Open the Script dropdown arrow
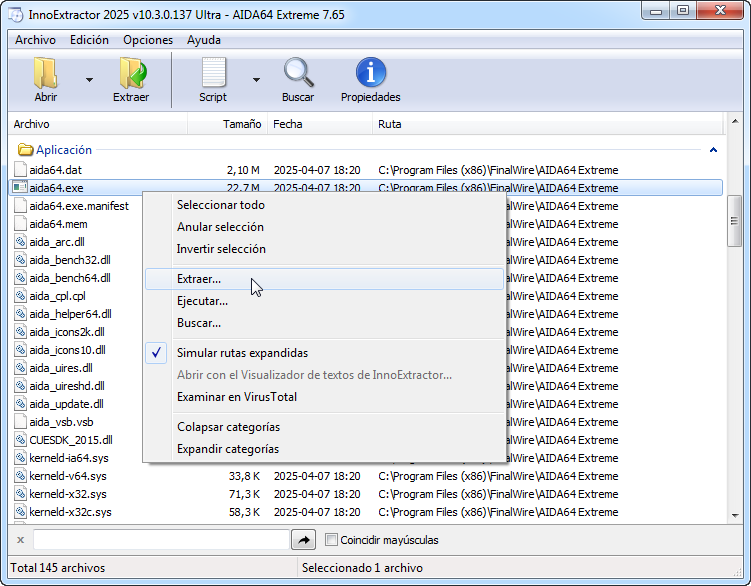This screenshot has height=586, width=751. point(256,80)
